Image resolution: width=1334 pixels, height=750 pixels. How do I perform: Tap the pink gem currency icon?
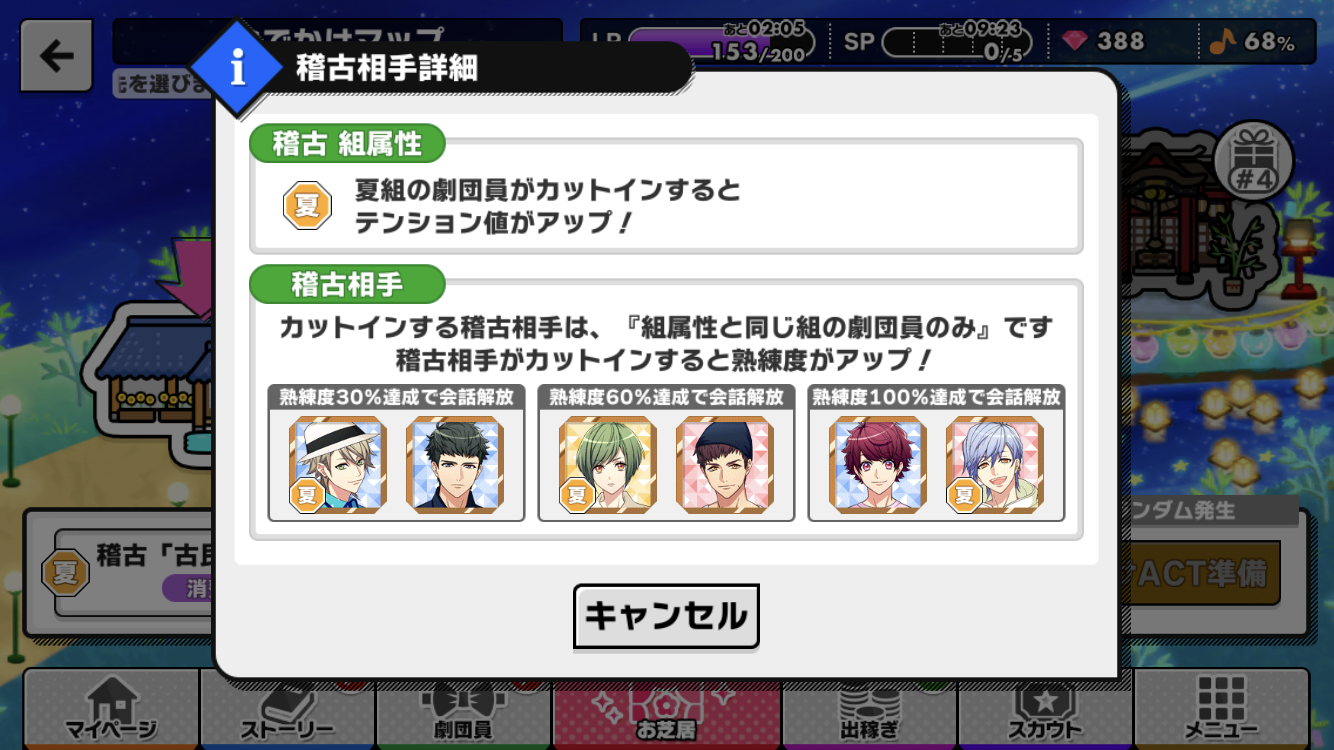coord(1077,41)
